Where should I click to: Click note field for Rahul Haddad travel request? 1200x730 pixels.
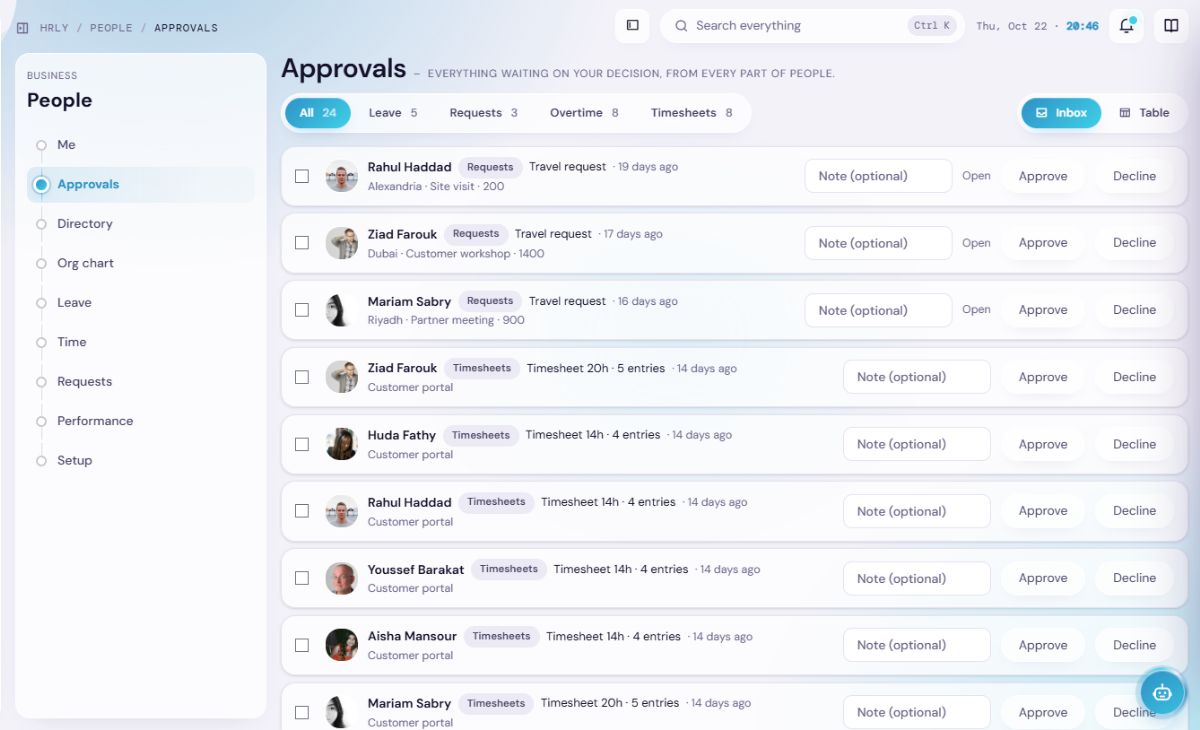[878, 176]
